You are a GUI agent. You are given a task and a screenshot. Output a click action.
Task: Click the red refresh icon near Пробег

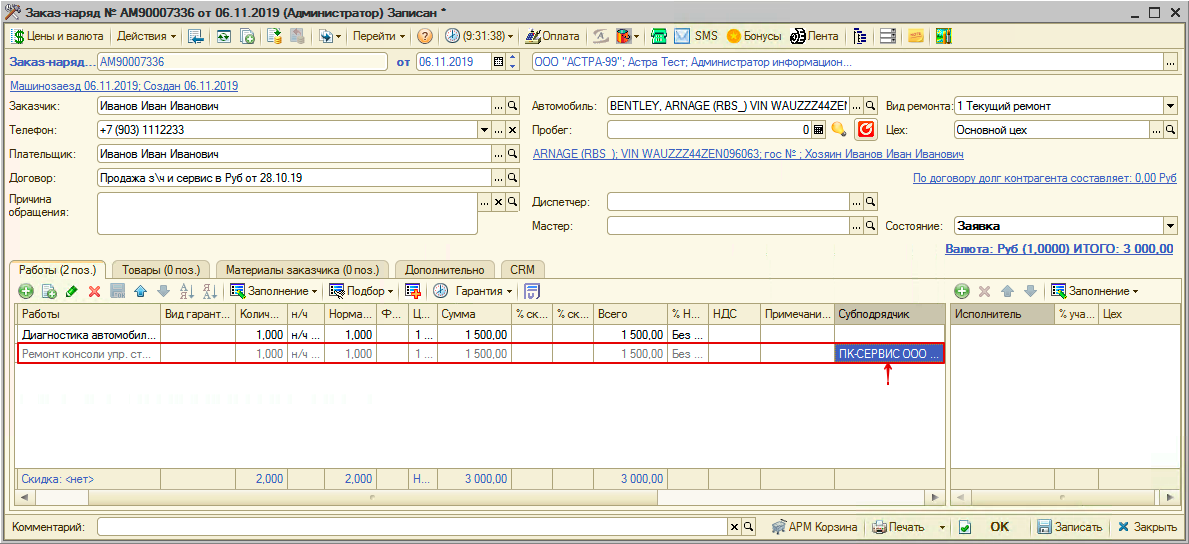[x=865, y=130]
